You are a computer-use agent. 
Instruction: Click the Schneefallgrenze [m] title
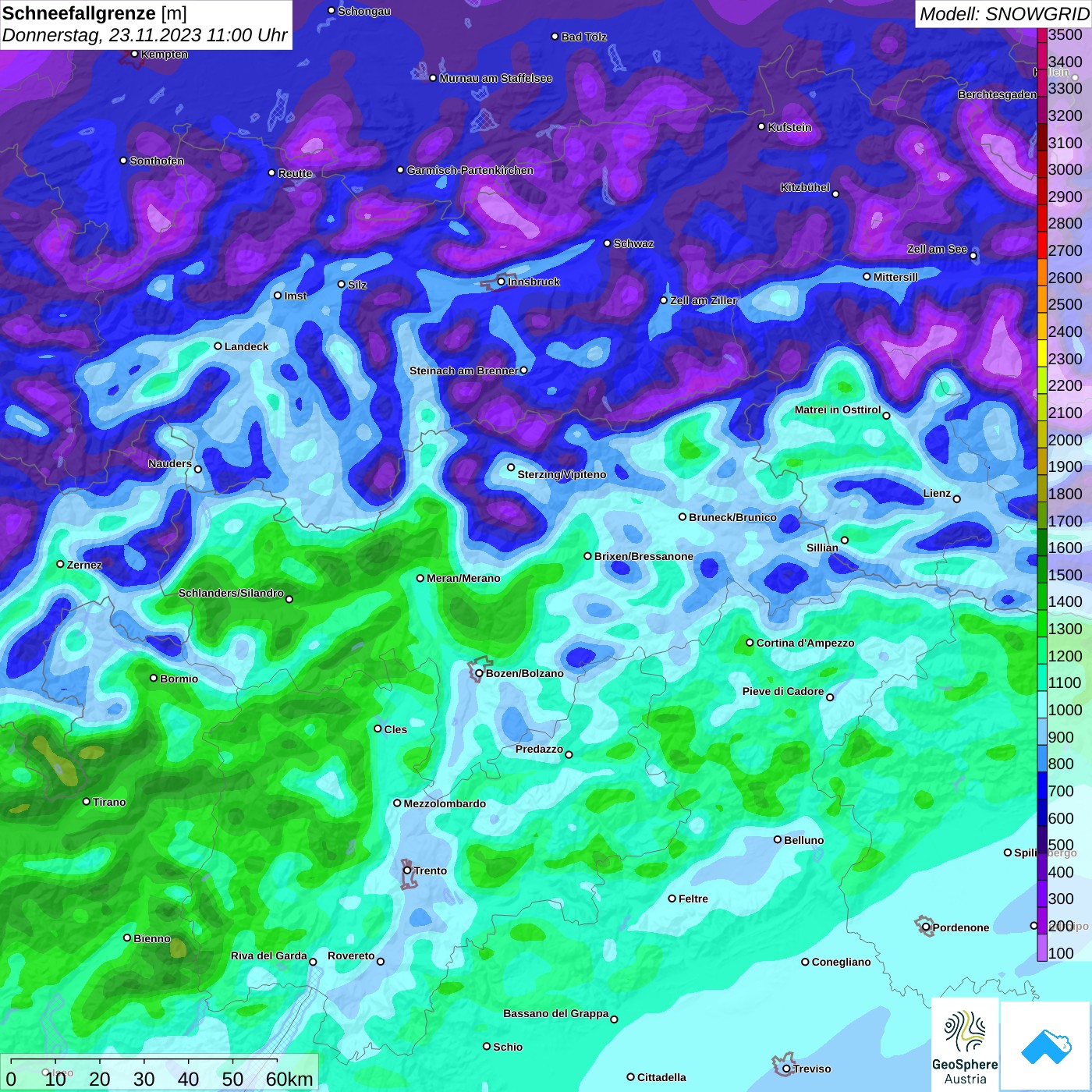point(94,13)
